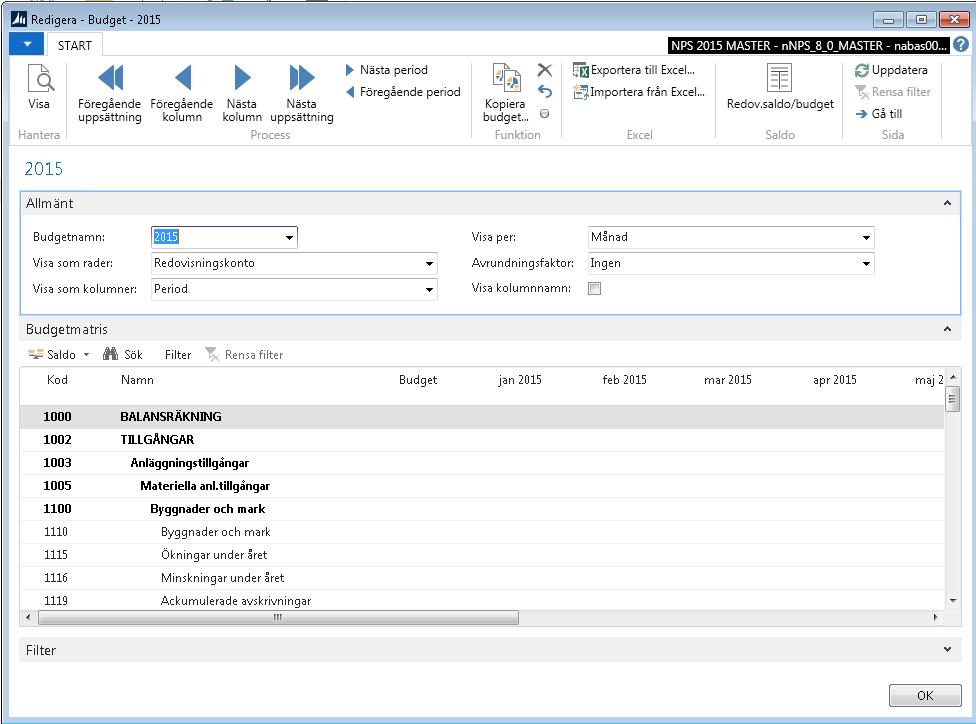Close the Redigera Budget window
Screen dimensions: 976x724
[954, 20]
